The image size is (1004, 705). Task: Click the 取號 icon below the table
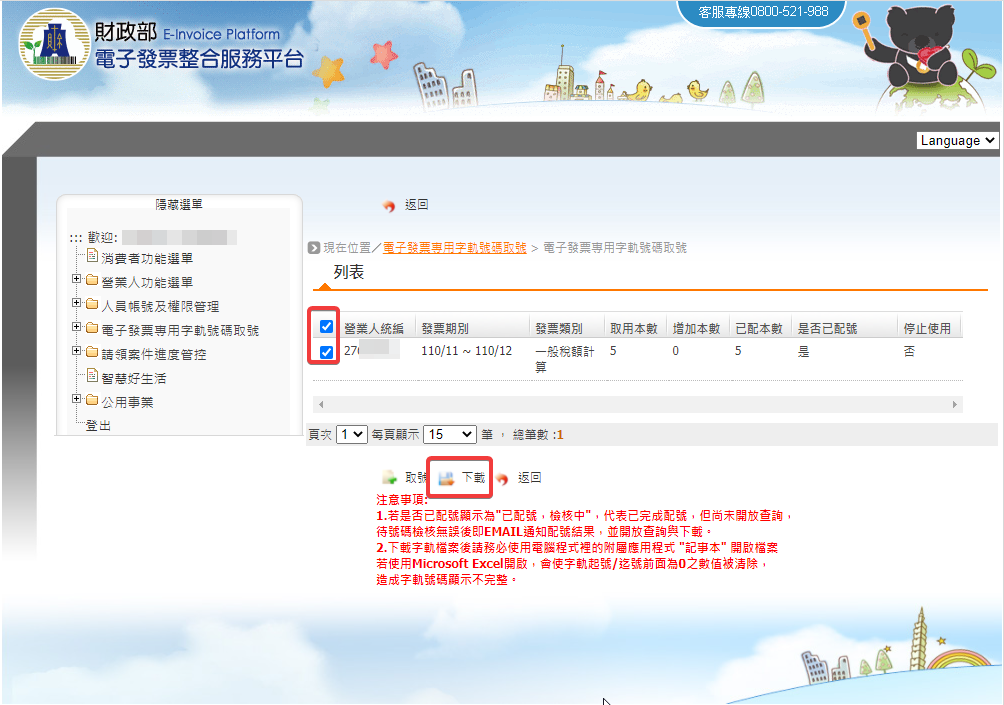(x=389, y=478)
